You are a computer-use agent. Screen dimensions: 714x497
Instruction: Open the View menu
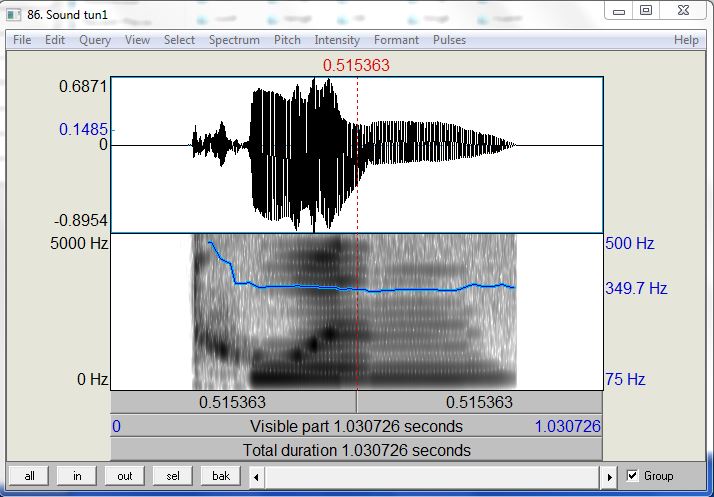137,40
